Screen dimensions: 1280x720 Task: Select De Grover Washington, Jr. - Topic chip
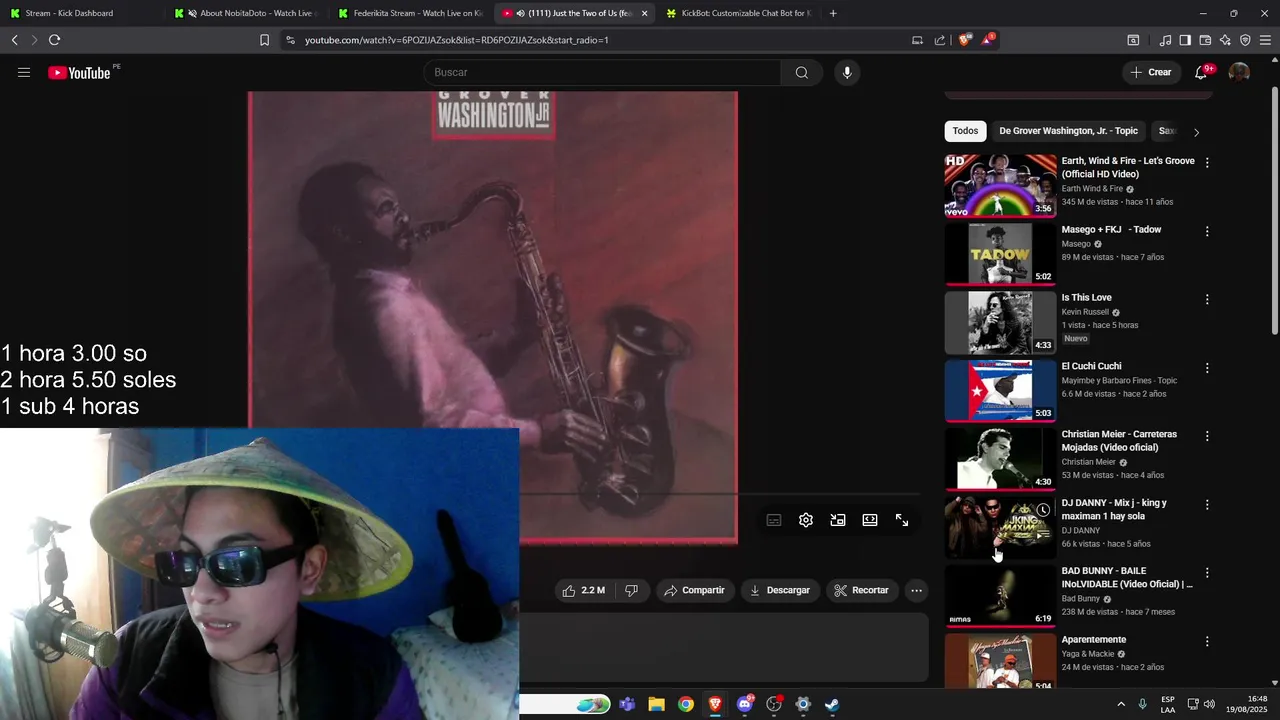click(x=1068, y=131)
